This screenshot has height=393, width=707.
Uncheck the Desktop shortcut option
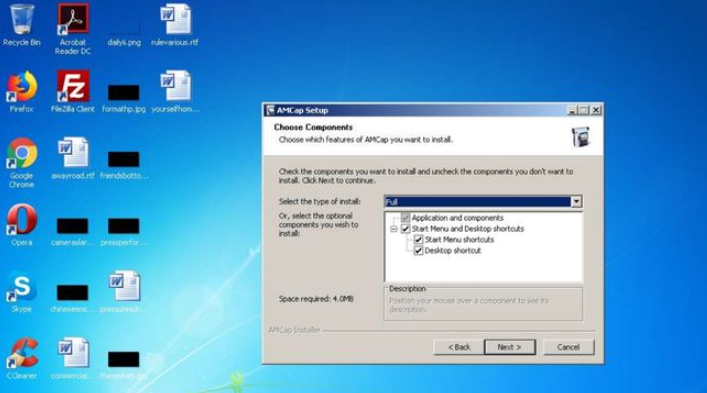[418, 251]
